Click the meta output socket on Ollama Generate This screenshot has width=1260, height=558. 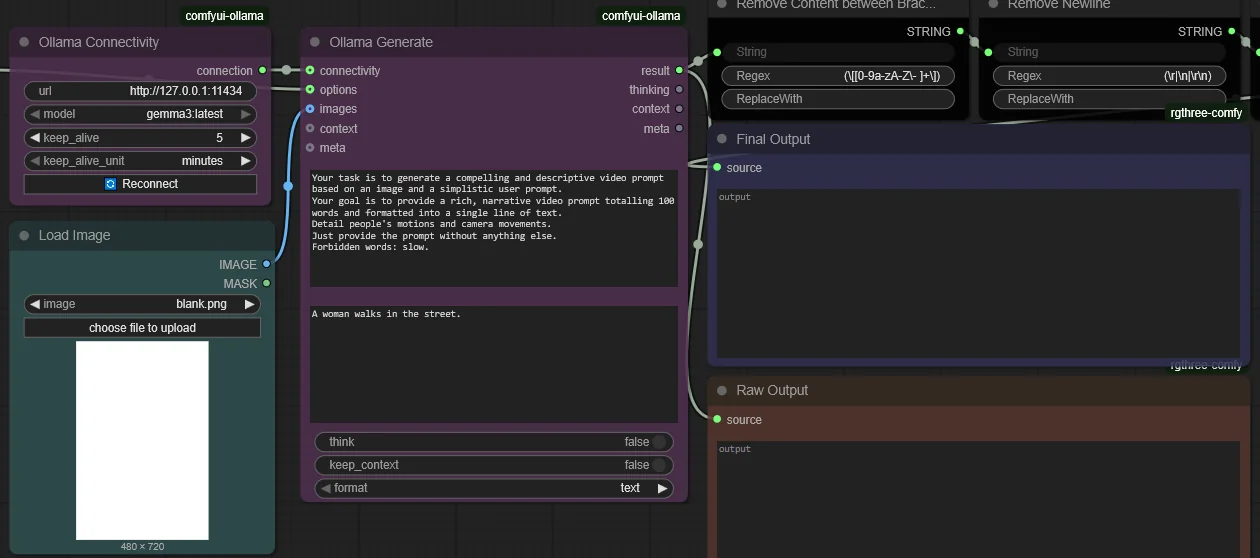click(x=680, y=128)
